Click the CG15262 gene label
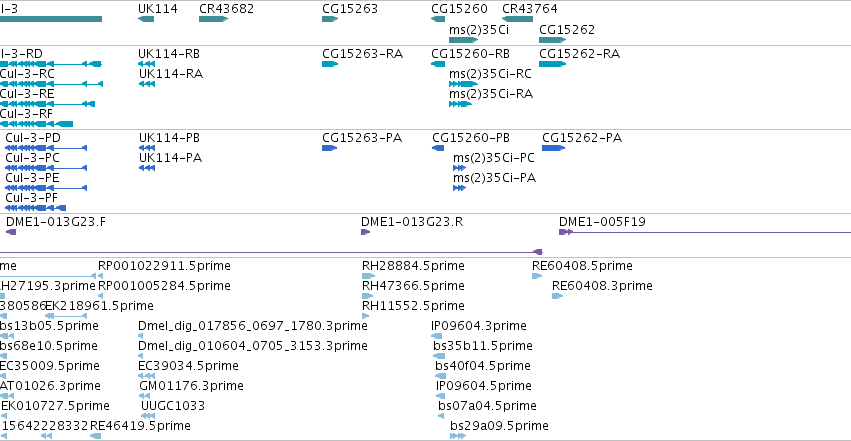The height and width of the screenshot is (441, 851). (x=567, y=29)
